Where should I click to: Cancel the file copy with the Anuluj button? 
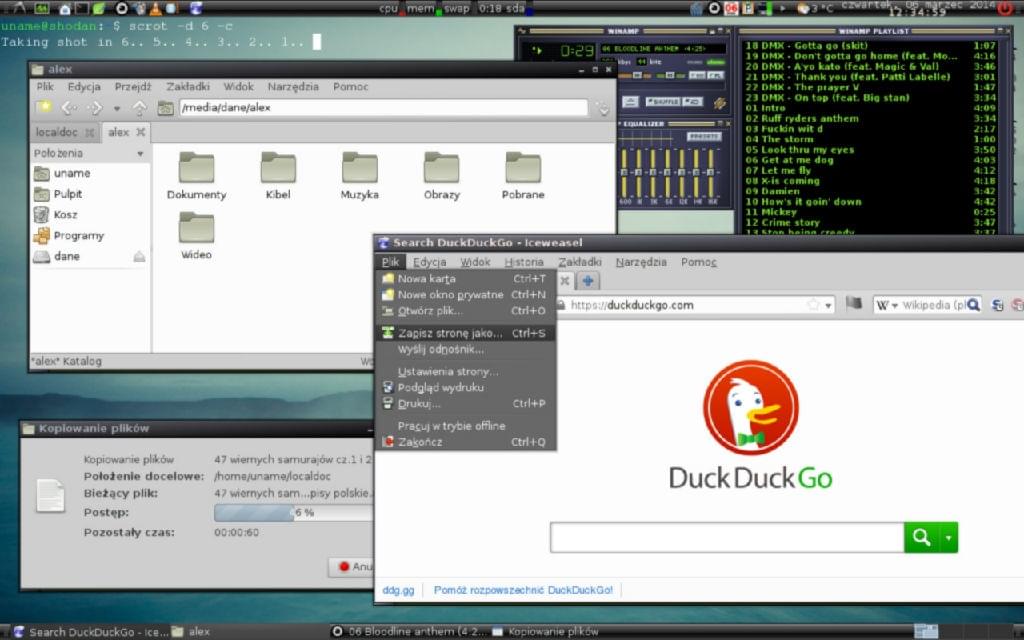351,567
